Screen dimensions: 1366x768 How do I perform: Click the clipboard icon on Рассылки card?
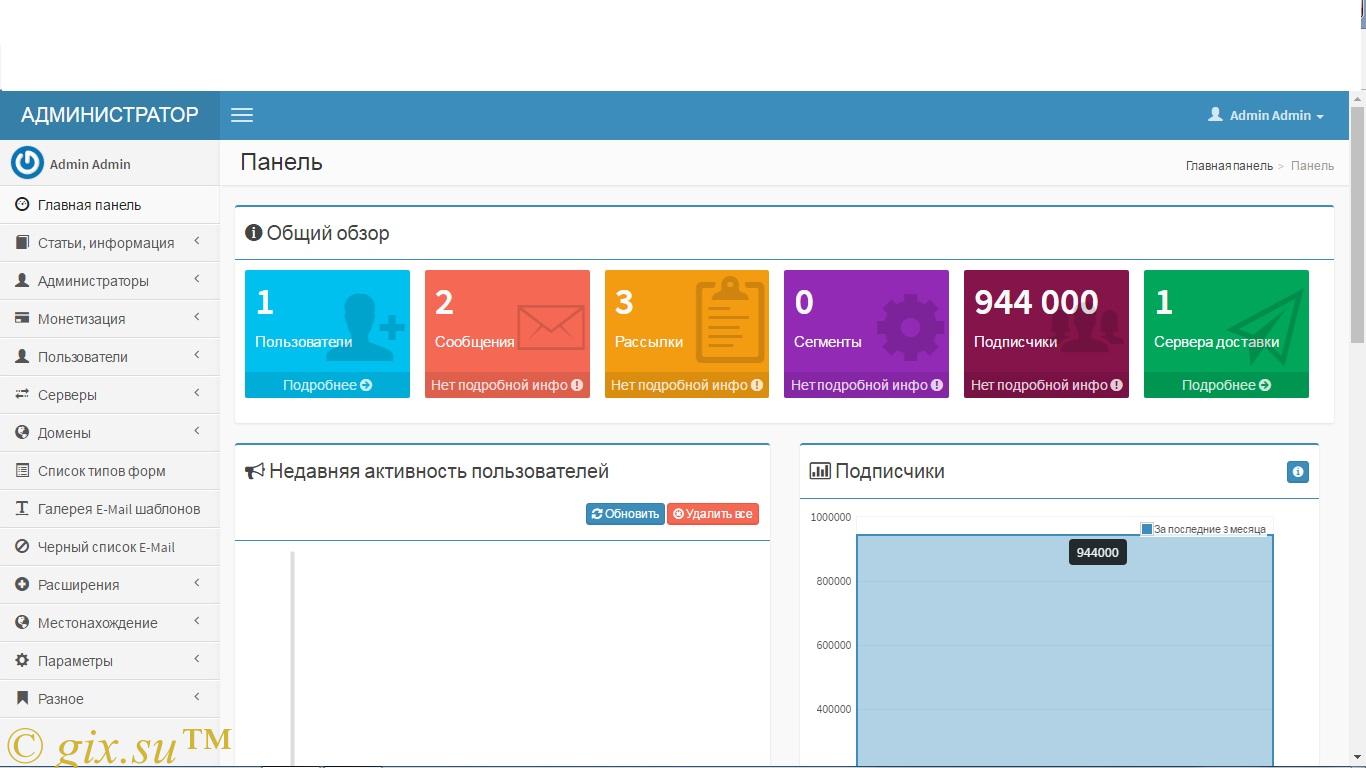click(730, 320)
